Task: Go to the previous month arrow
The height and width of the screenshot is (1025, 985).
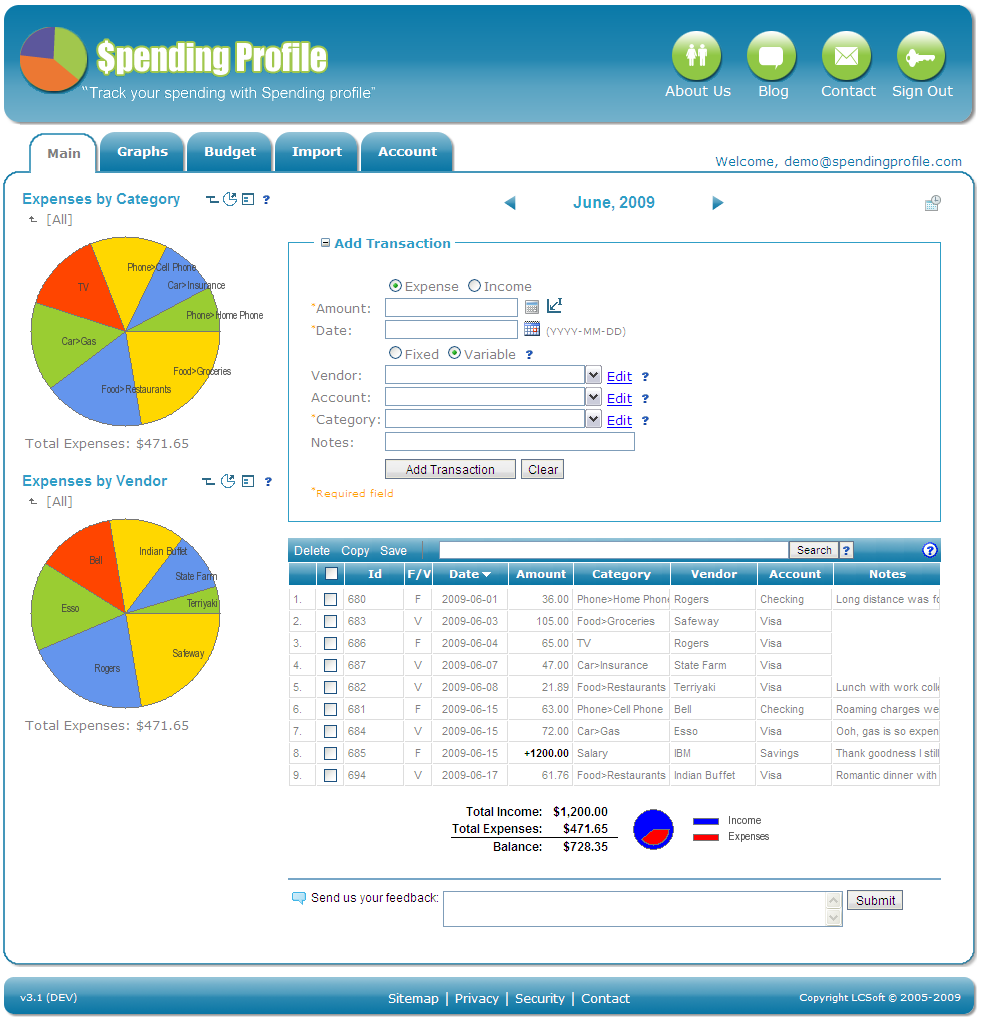Action: (x=510, y=203)
